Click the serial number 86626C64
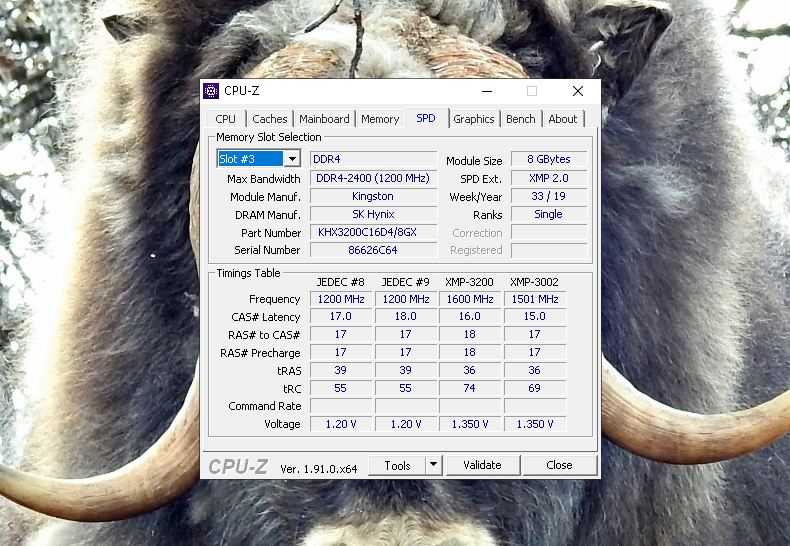Viewport: 790px width, 546px height. click(373, 250)
